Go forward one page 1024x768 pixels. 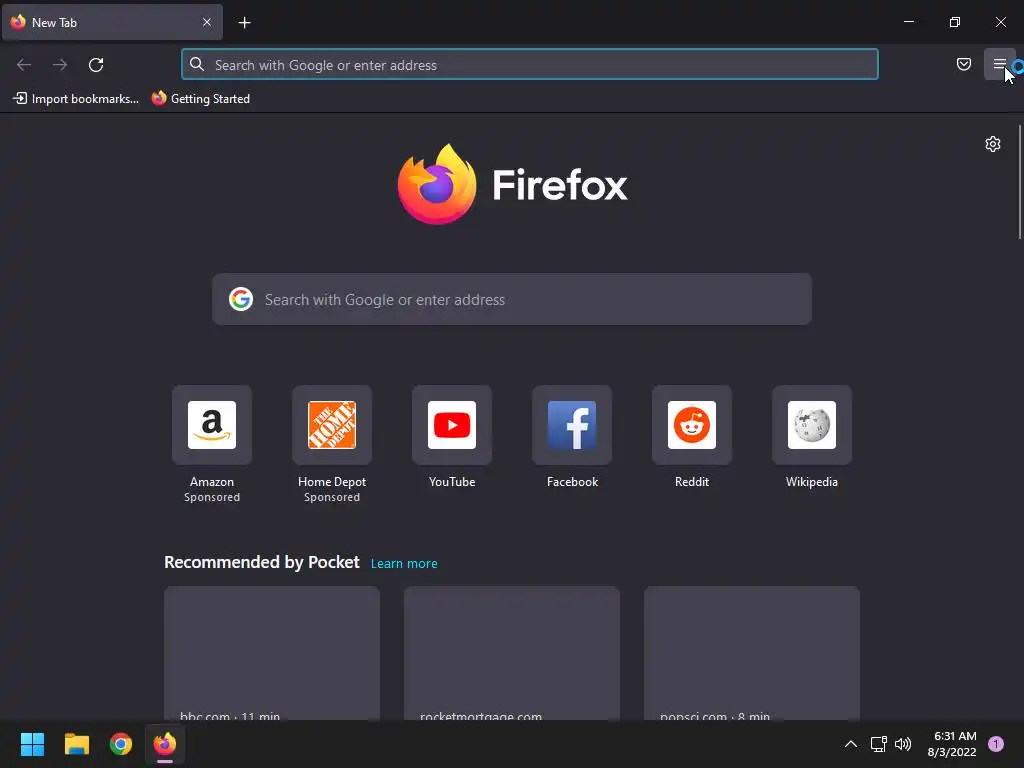pos(60,65)
